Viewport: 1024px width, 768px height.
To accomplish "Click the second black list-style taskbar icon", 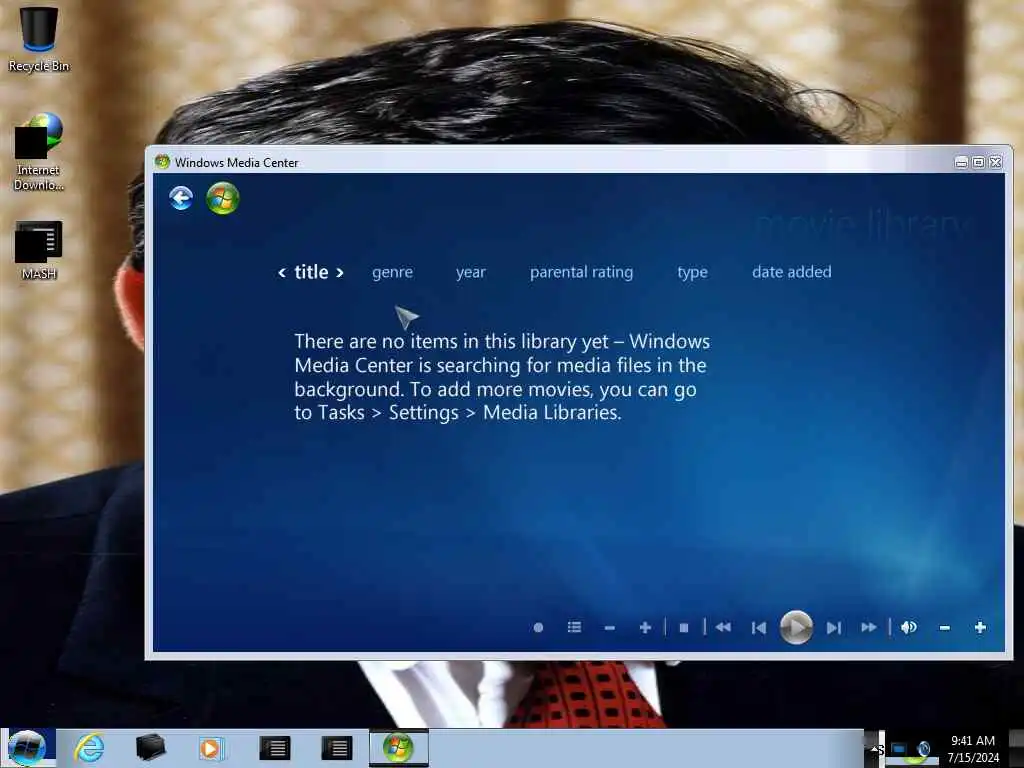I will [336, 748].
